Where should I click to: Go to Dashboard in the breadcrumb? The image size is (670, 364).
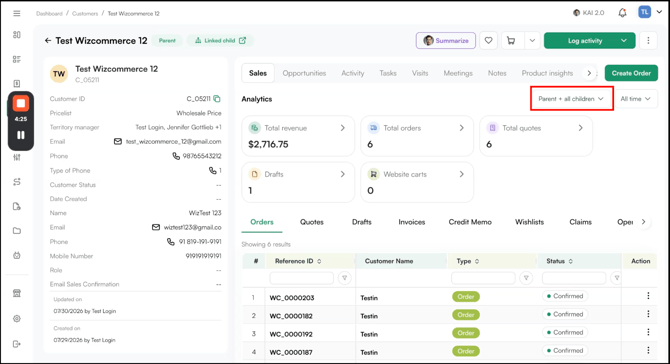coord(49,14)
